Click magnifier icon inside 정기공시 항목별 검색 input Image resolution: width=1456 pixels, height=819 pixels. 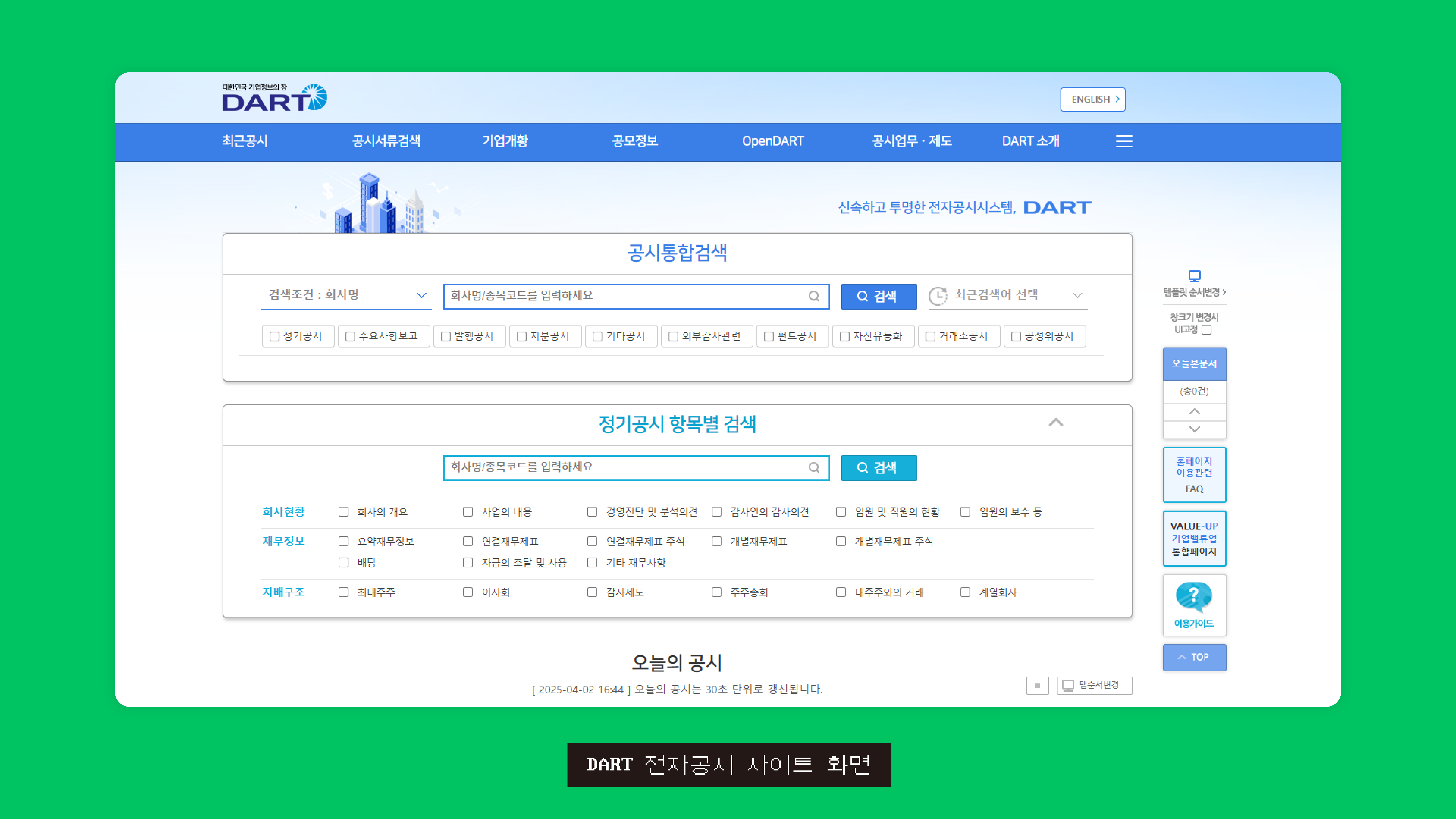pyautogui.click(x=814, y=468)
